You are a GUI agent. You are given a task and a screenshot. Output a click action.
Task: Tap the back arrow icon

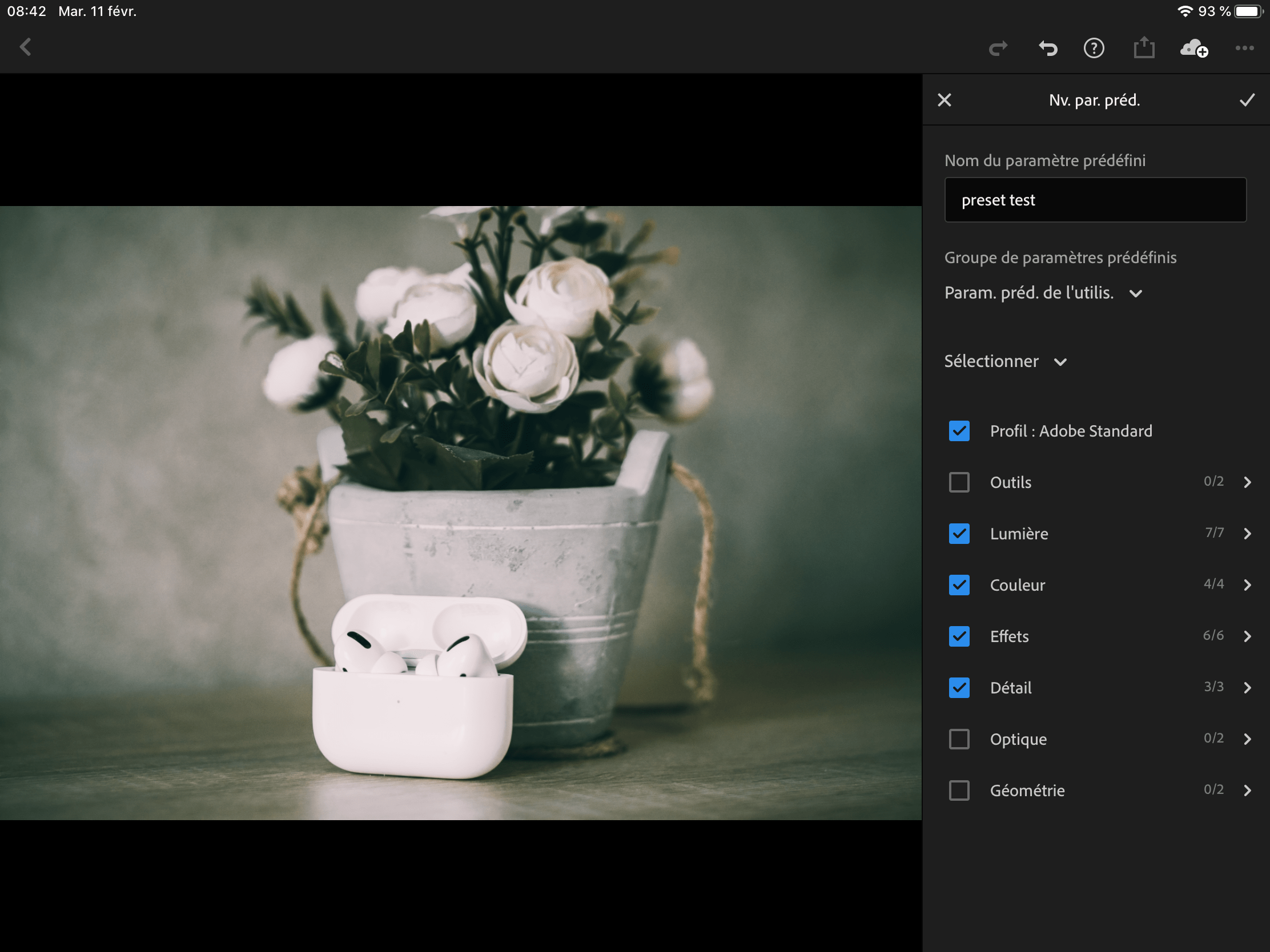[x=26, y=47]
